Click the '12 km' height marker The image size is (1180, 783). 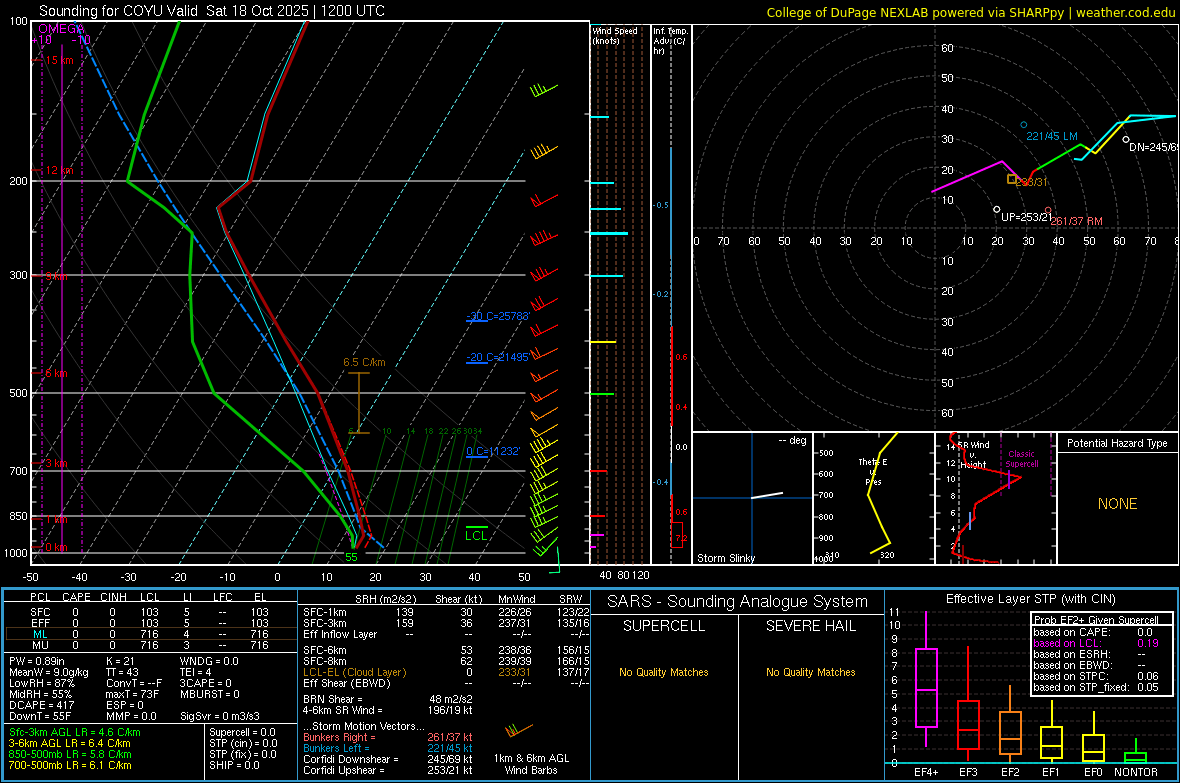click(59, 170)
